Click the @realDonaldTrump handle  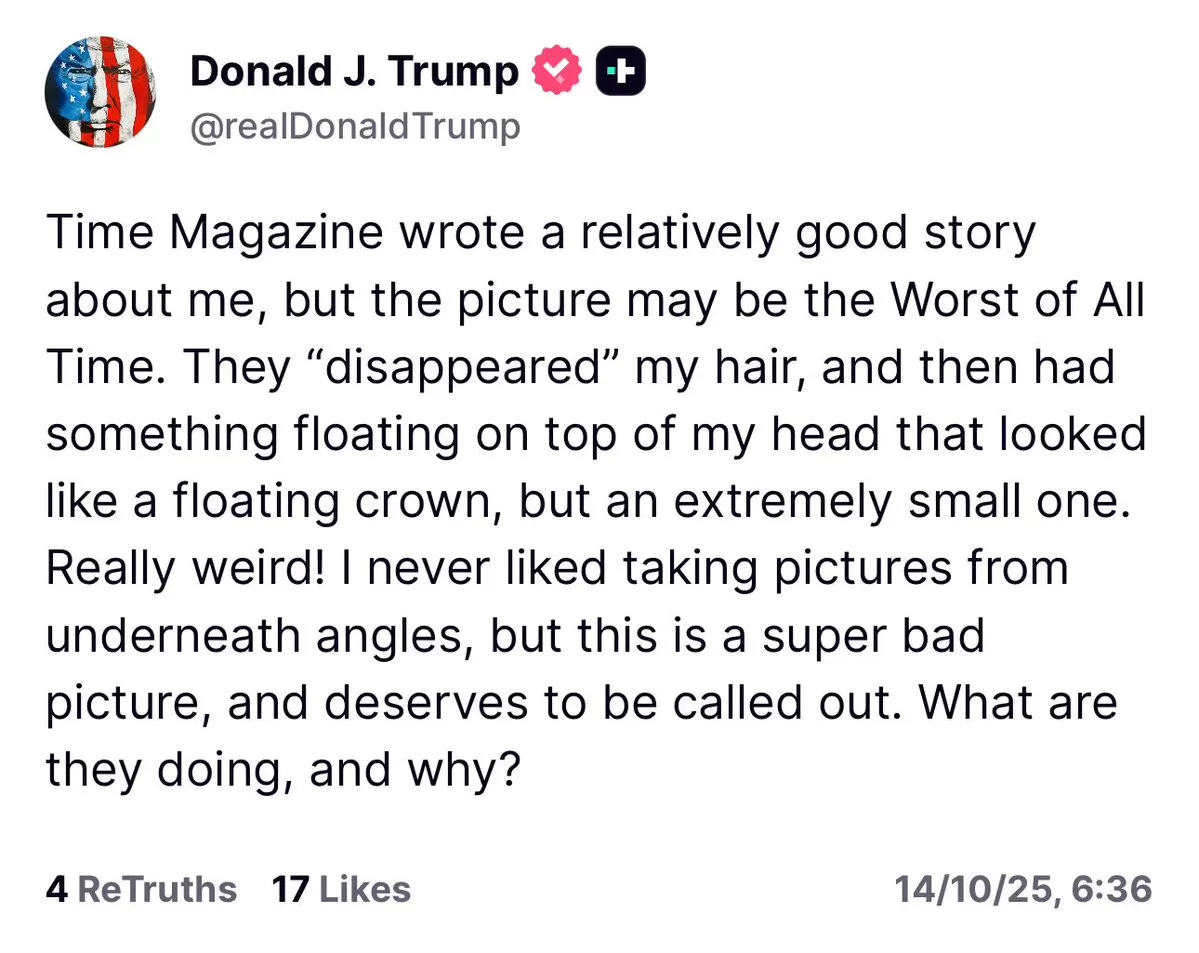tap(355, 127)
